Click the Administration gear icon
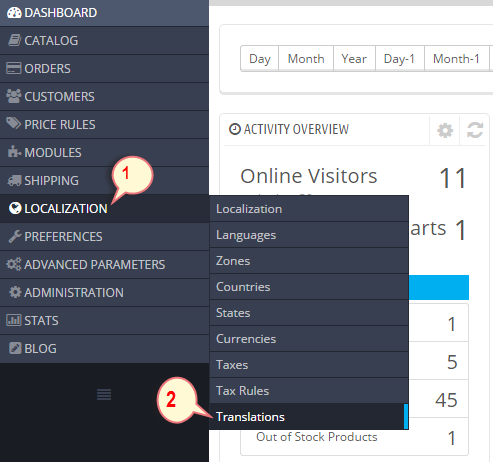Viewport: 493px width, 462px height. tap(15, 292)
